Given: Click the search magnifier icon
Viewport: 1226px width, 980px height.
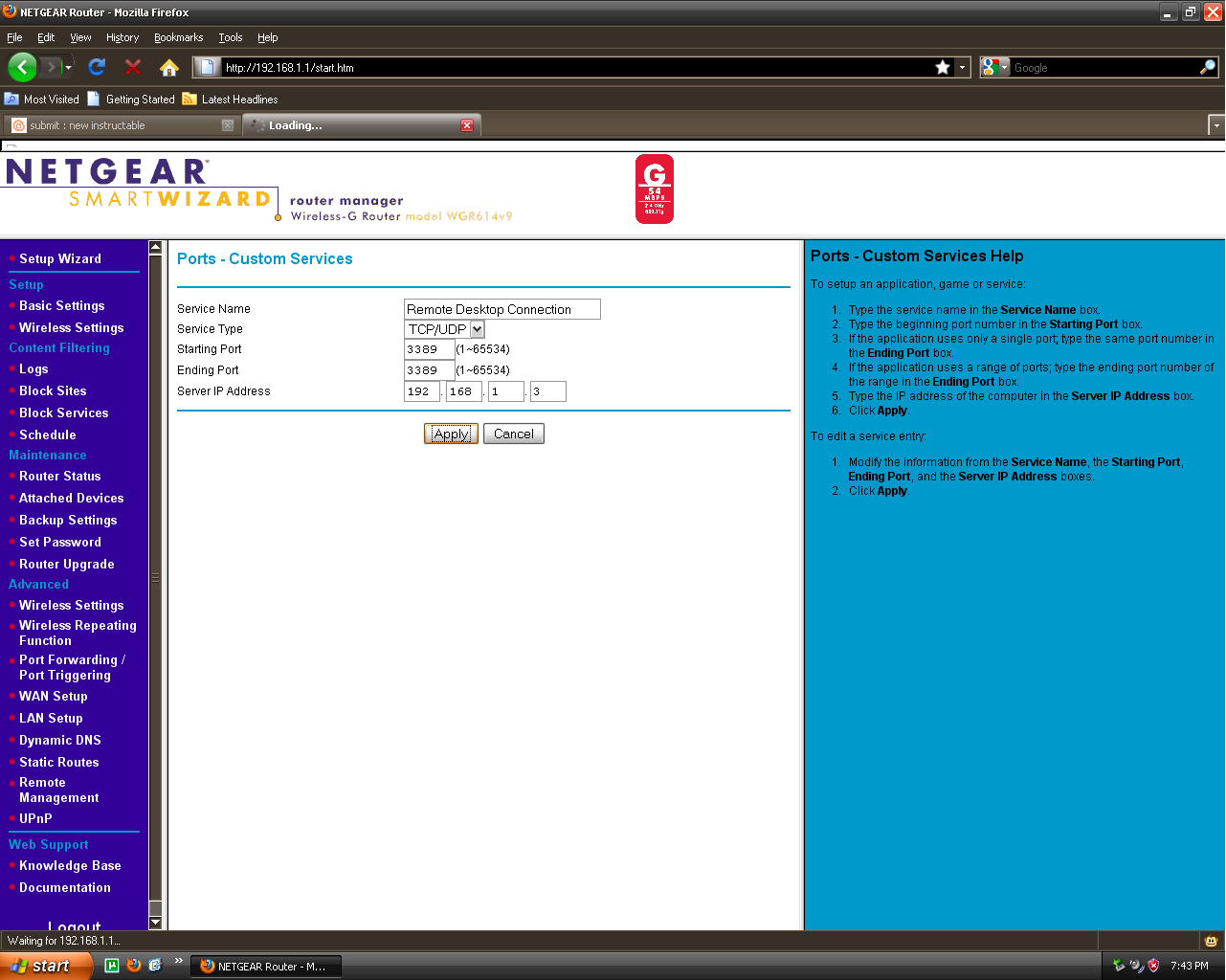Looking at the screenshot, I should (1208, 67).
